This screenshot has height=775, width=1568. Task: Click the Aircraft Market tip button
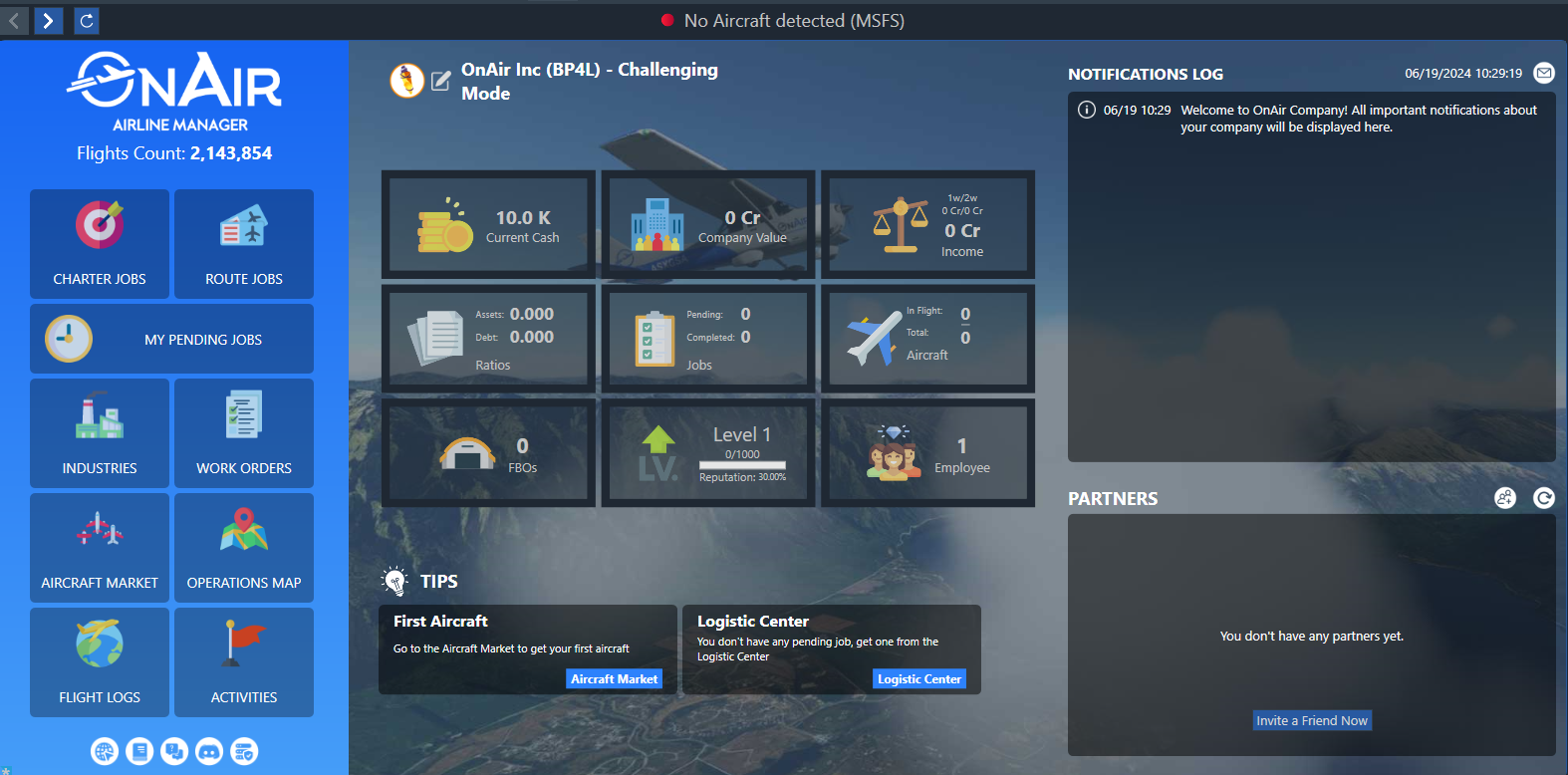(615, 679)
